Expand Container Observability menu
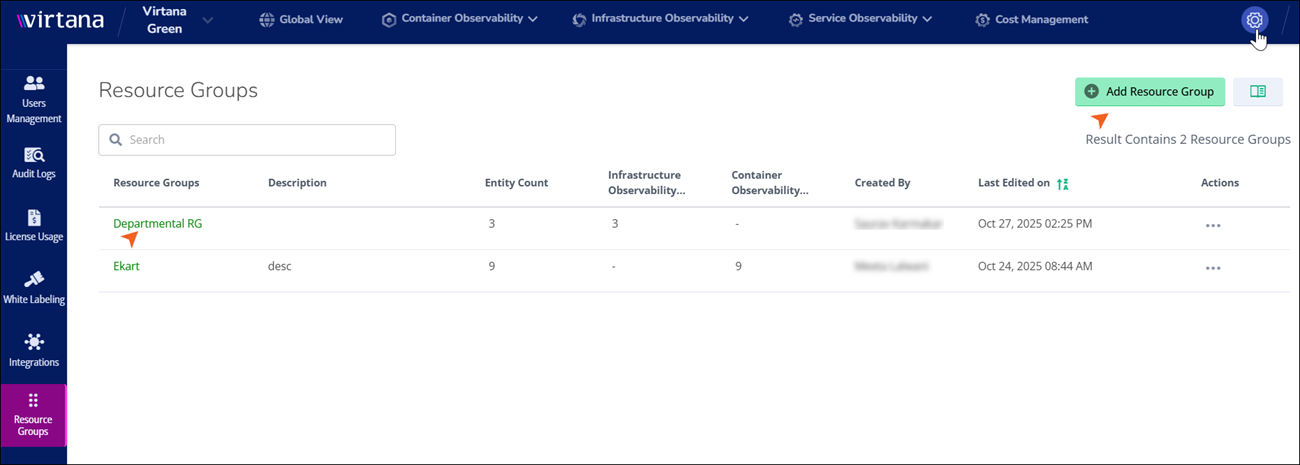 pyautogui.click(x=460, y=19)
